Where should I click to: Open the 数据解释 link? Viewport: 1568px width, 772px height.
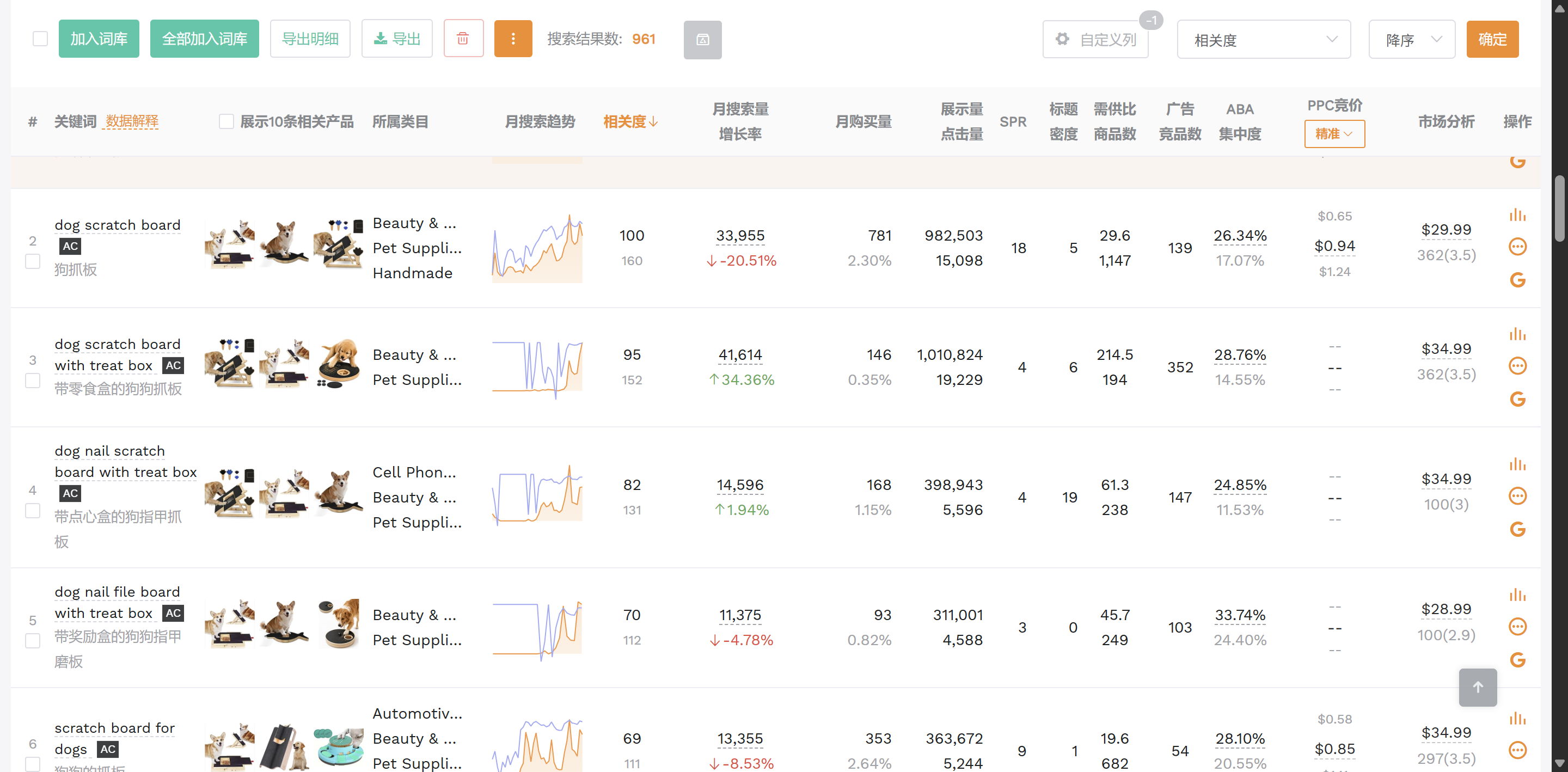click(132, 122)
